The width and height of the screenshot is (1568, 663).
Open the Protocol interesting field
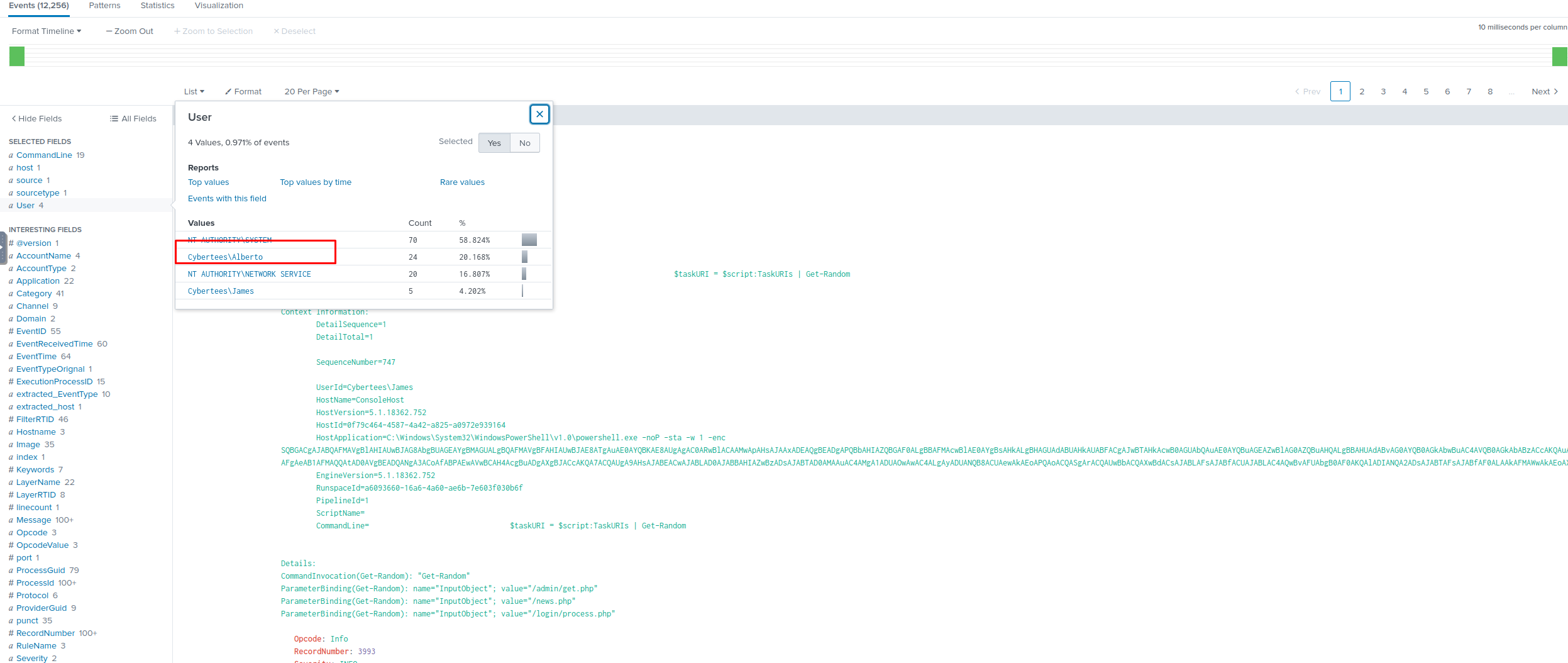pyautogui.click(x=32, y=596)
